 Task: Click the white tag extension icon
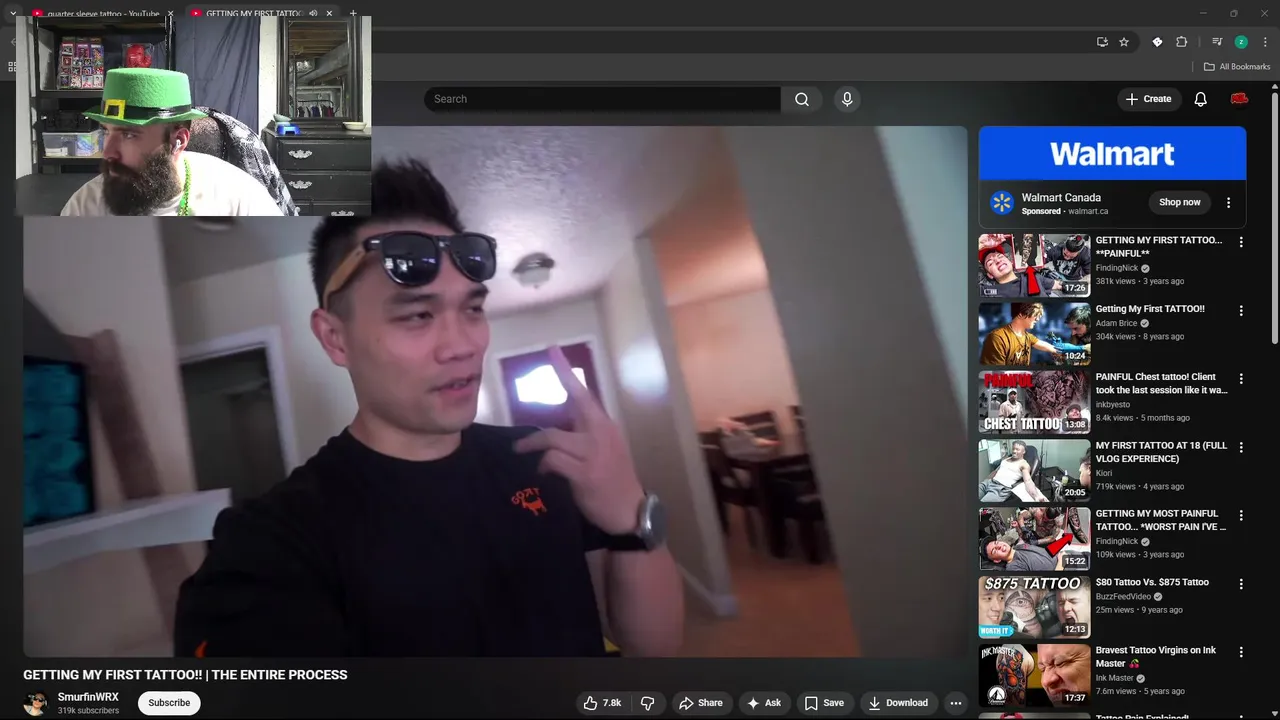(1157, 42)
